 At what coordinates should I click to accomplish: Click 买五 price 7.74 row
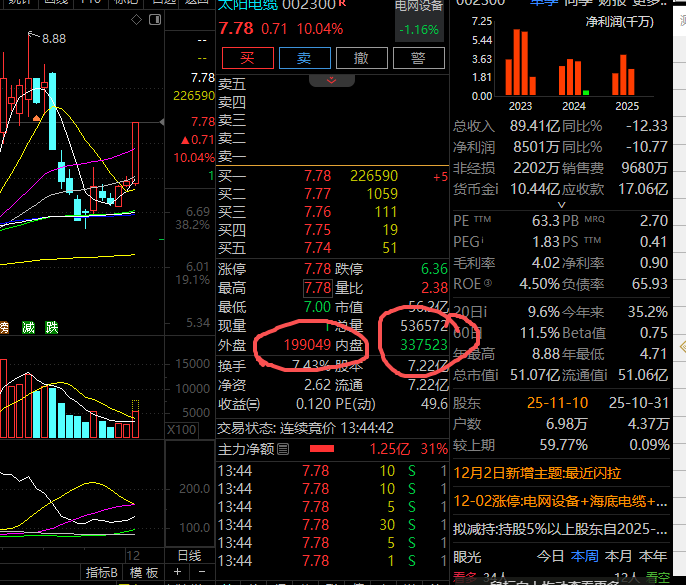click(x=332, y=248)
